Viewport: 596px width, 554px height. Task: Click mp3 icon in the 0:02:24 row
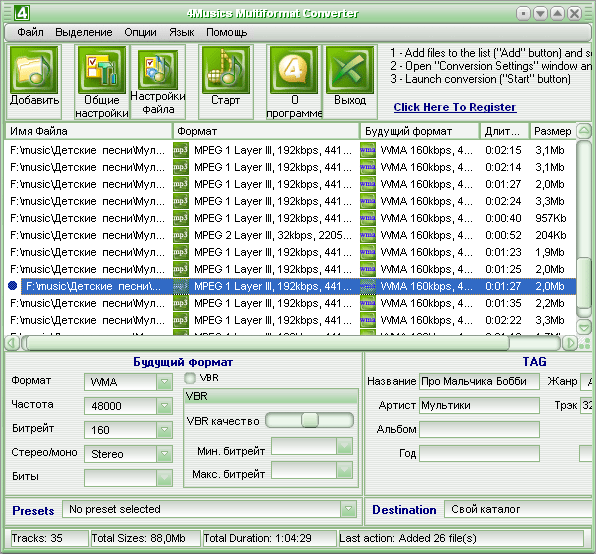click(x=181, y=201)
